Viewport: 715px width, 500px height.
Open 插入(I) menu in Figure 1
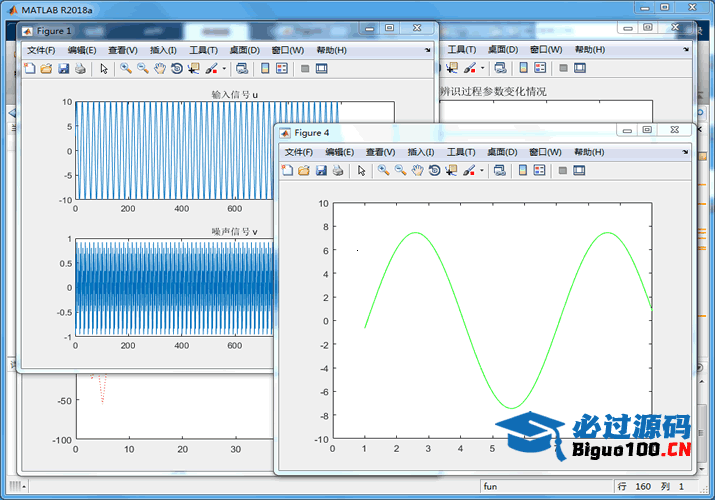tap(163, 50)
